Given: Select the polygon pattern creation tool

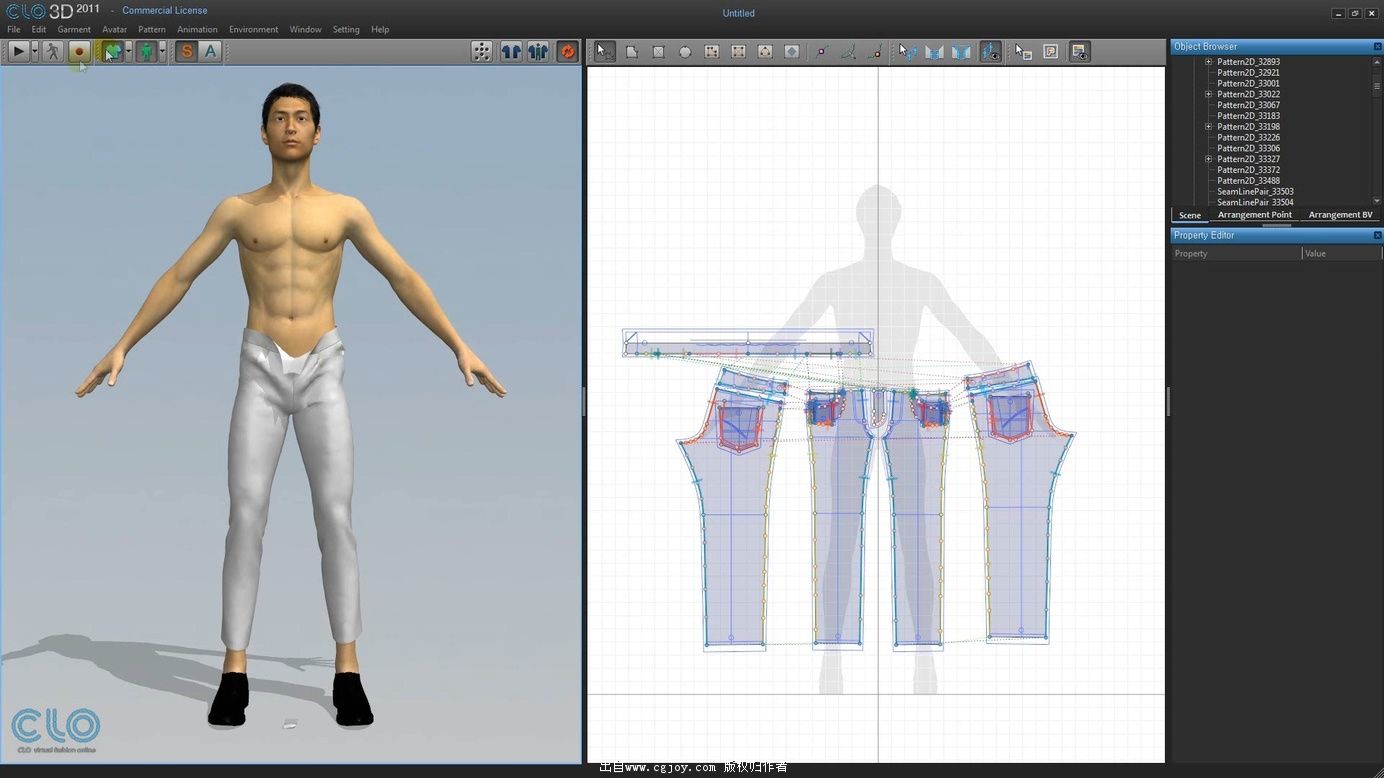Looking at the screenshot, I should (x=632, y=51).
